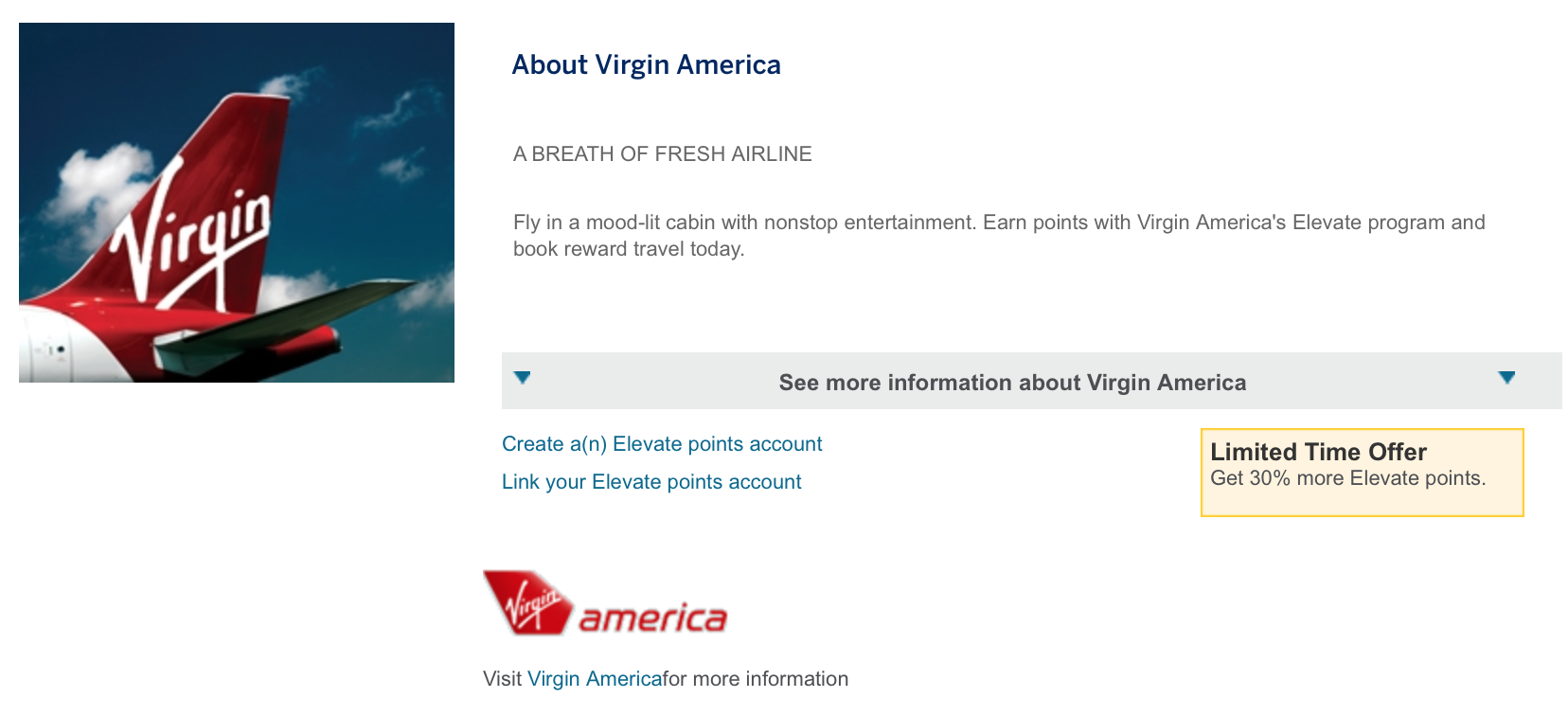The width and height of the screenshot is (1568, 716).
Task: Click the red 'america' wordmark in logo
Action: tap(653, 619)
